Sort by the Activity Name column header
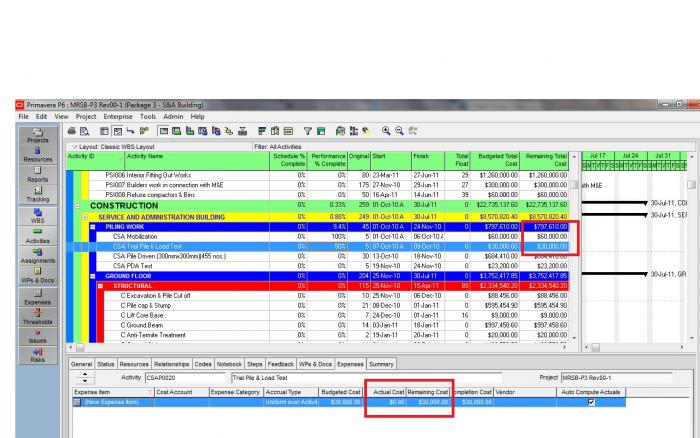Viewport: 700px width, 438px height. [x=197, y=161]
